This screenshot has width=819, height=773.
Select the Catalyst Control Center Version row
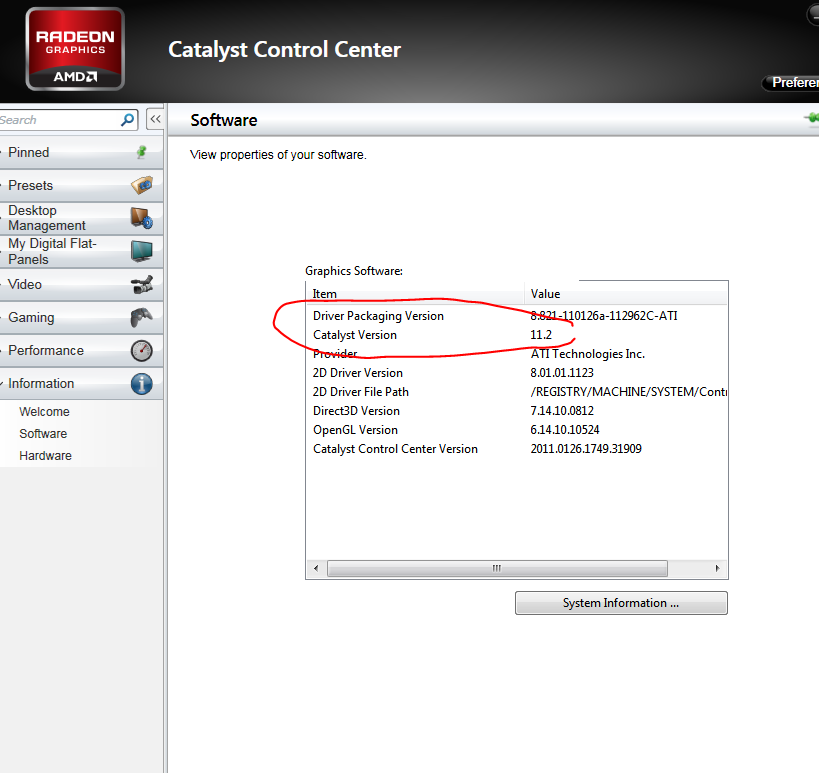[x=517, y=449]
